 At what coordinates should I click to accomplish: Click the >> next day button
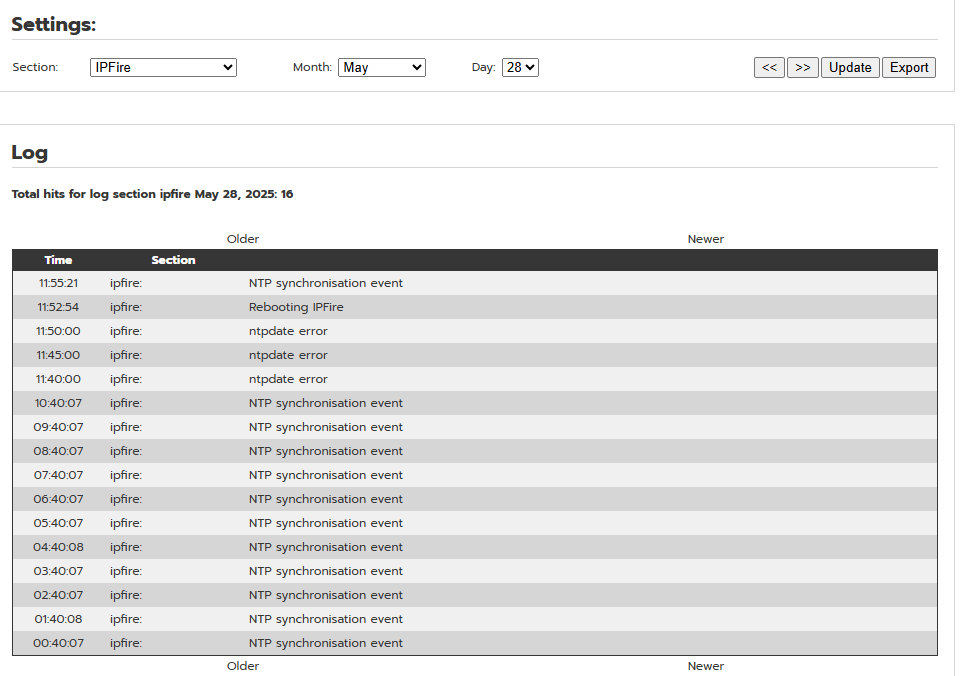[x=803, y=67]
